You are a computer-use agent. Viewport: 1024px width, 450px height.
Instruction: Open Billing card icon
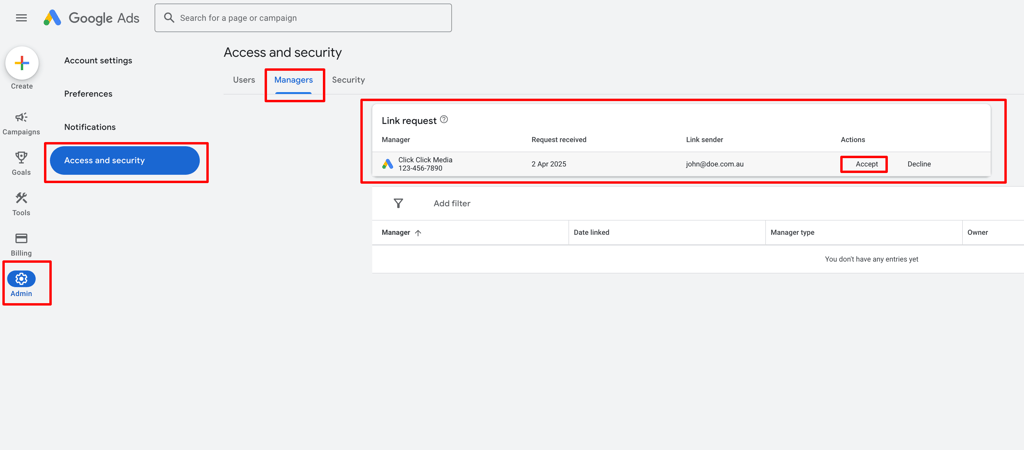[21, 239]
